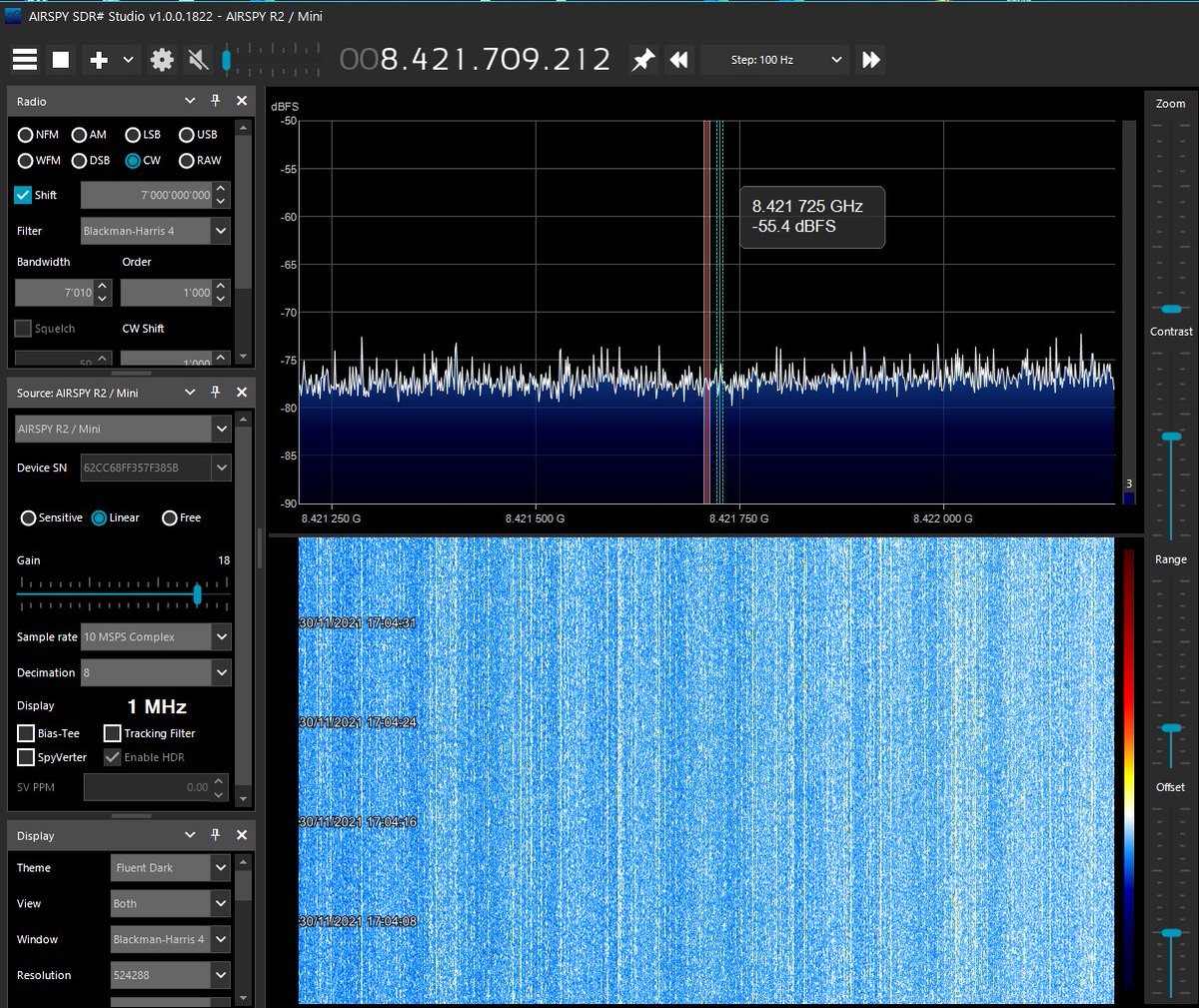This screenshot has width=1199, height=1008.
Task: Open the Device SN dropdown
Action: [x=155, y=468]
